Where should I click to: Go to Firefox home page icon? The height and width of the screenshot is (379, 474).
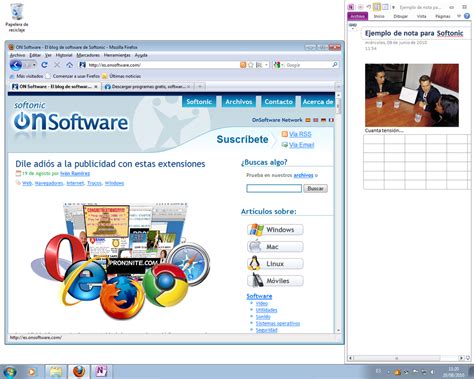click(69, 65)
